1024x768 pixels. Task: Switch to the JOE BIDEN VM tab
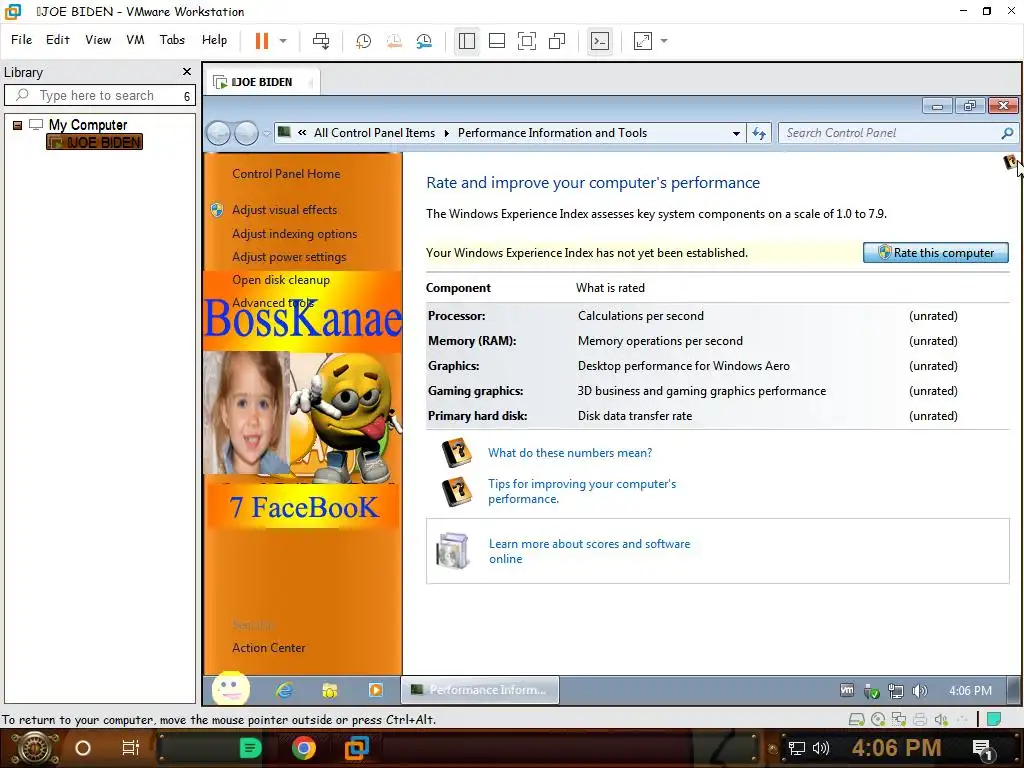point(261,82)
